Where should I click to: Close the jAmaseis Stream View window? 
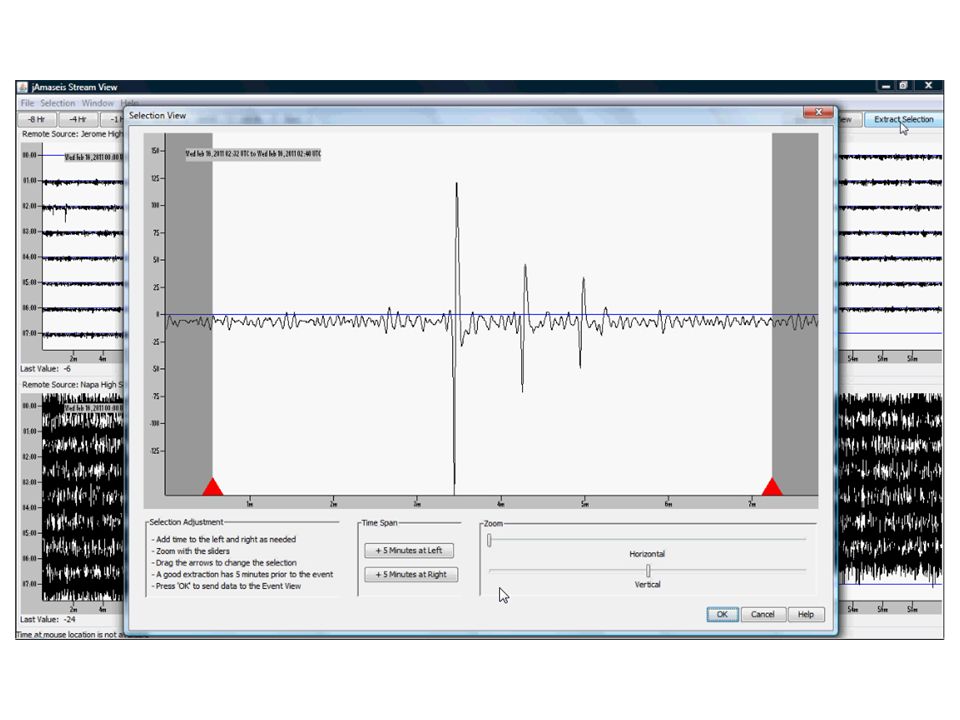click(928, 86)
